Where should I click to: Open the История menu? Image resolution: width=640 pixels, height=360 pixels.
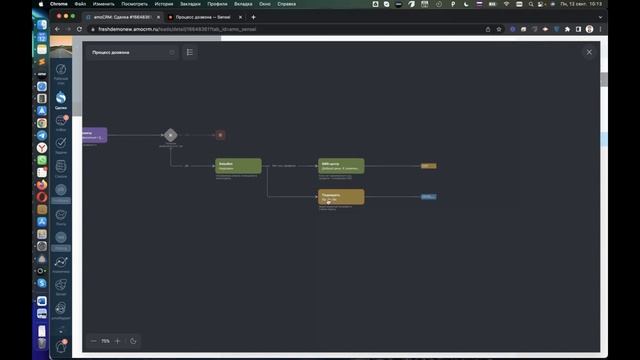tap(164, 4)
